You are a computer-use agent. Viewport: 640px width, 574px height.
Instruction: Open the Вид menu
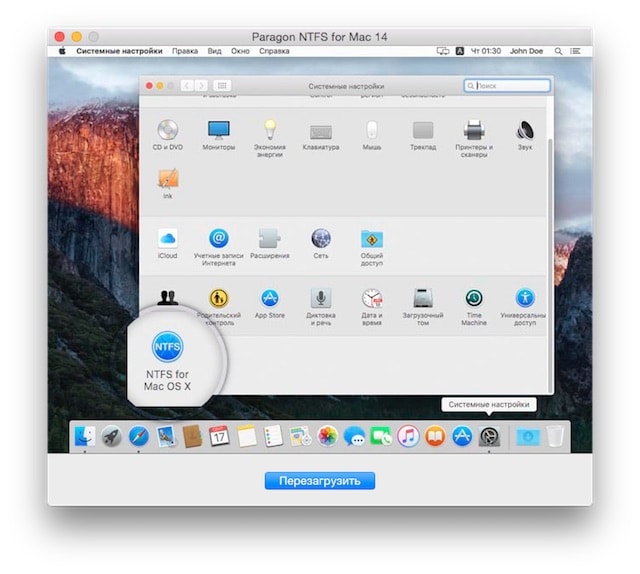pos(214,51)
